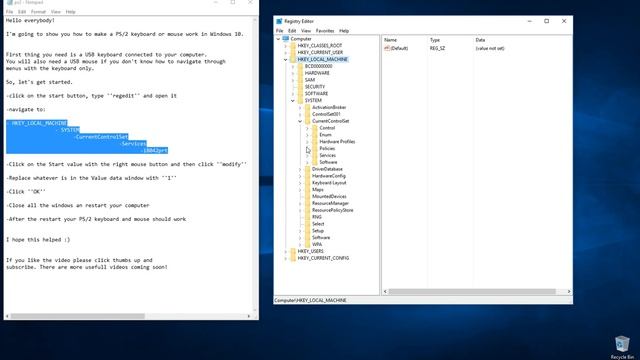This screenshot has width=640, height=360.
Task: Open Format menu in Notepad
Action: [38, 12]
